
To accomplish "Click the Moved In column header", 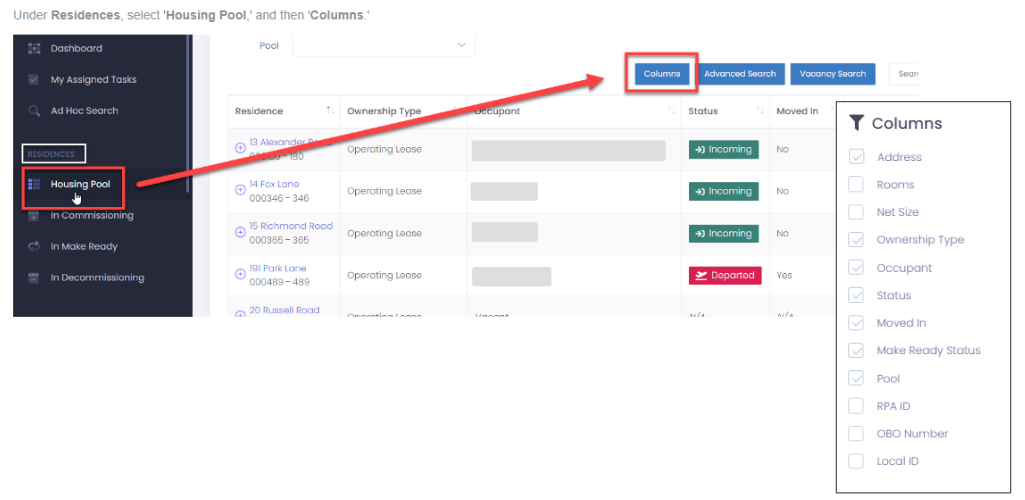I will tap(797, 111).
